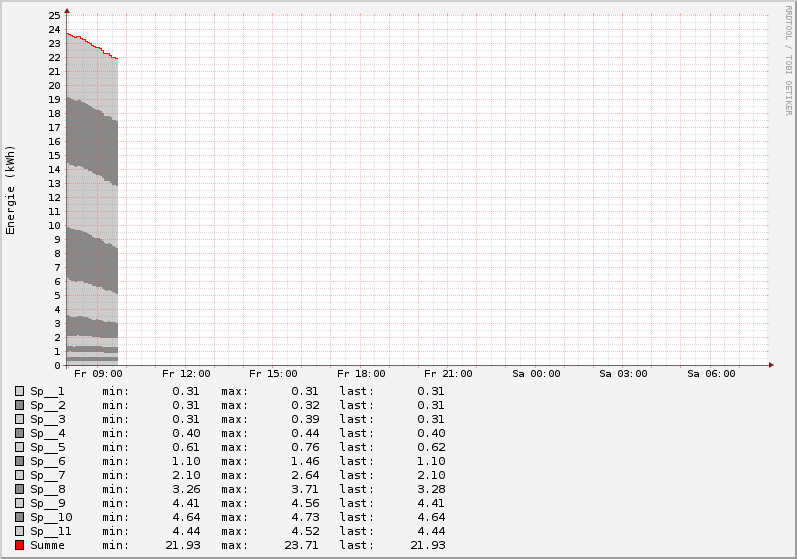797x559 pixels.
Task: Click the Sa 00:00 time axis label
Action: coord(536,374)
